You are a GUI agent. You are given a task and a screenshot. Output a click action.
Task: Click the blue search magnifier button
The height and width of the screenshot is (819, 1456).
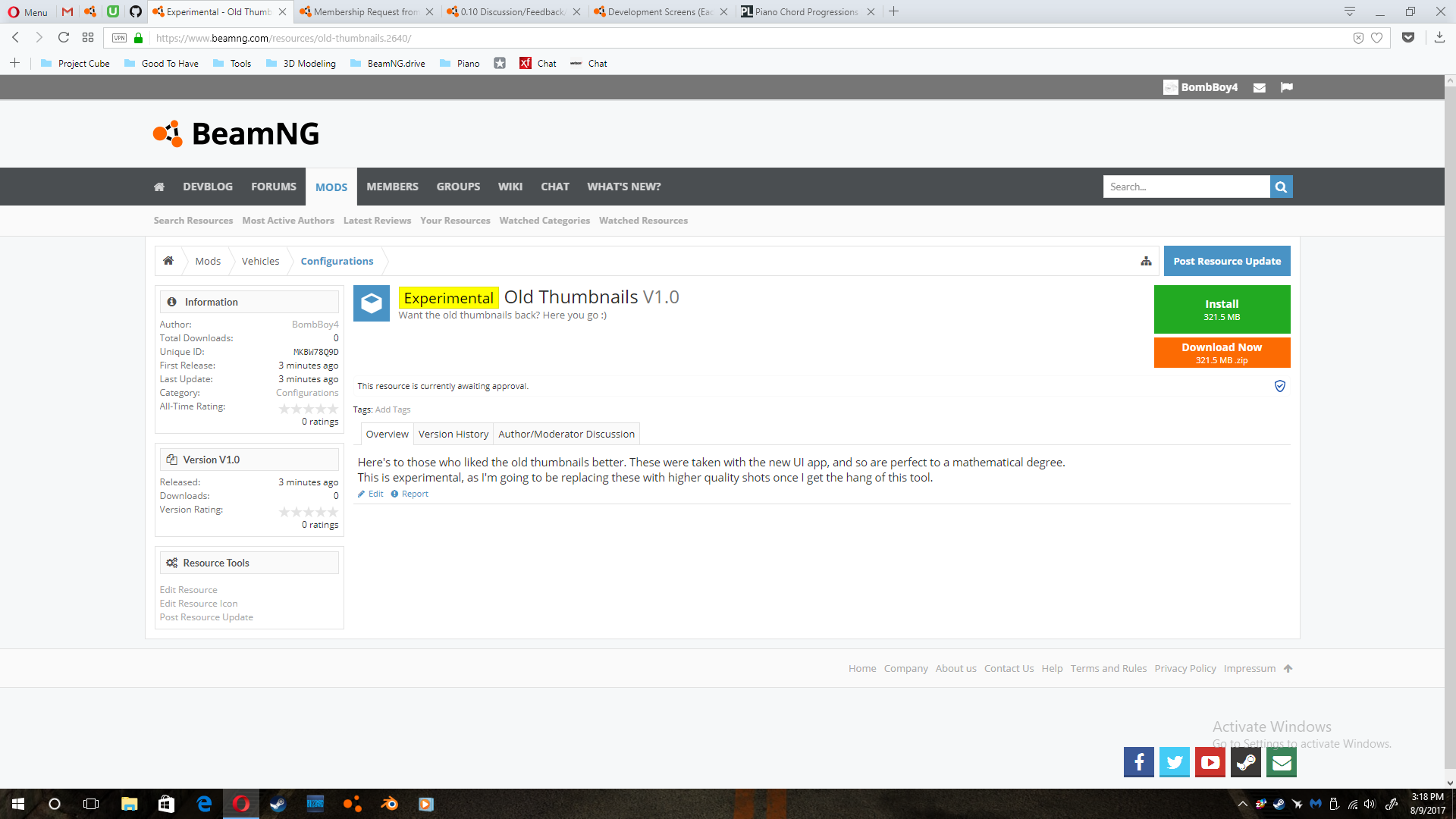(1282, 187)
